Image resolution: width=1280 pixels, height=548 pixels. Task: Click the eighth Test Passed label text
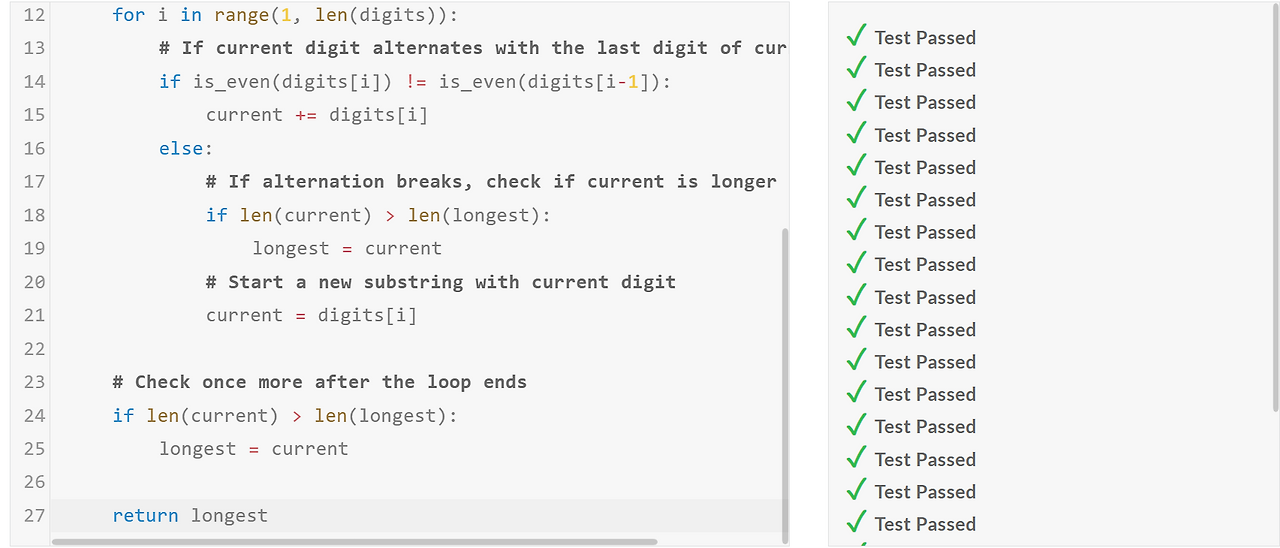click(924, 264)
